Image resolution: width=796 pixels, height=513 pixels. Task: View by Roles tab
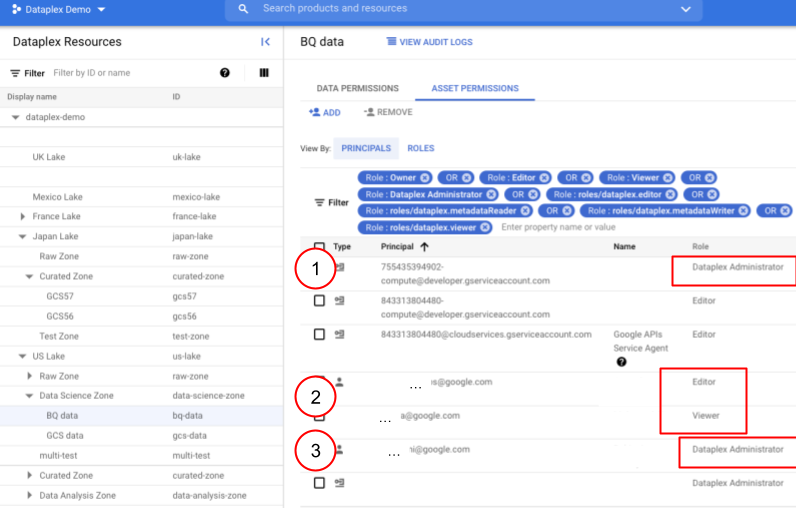420,148
